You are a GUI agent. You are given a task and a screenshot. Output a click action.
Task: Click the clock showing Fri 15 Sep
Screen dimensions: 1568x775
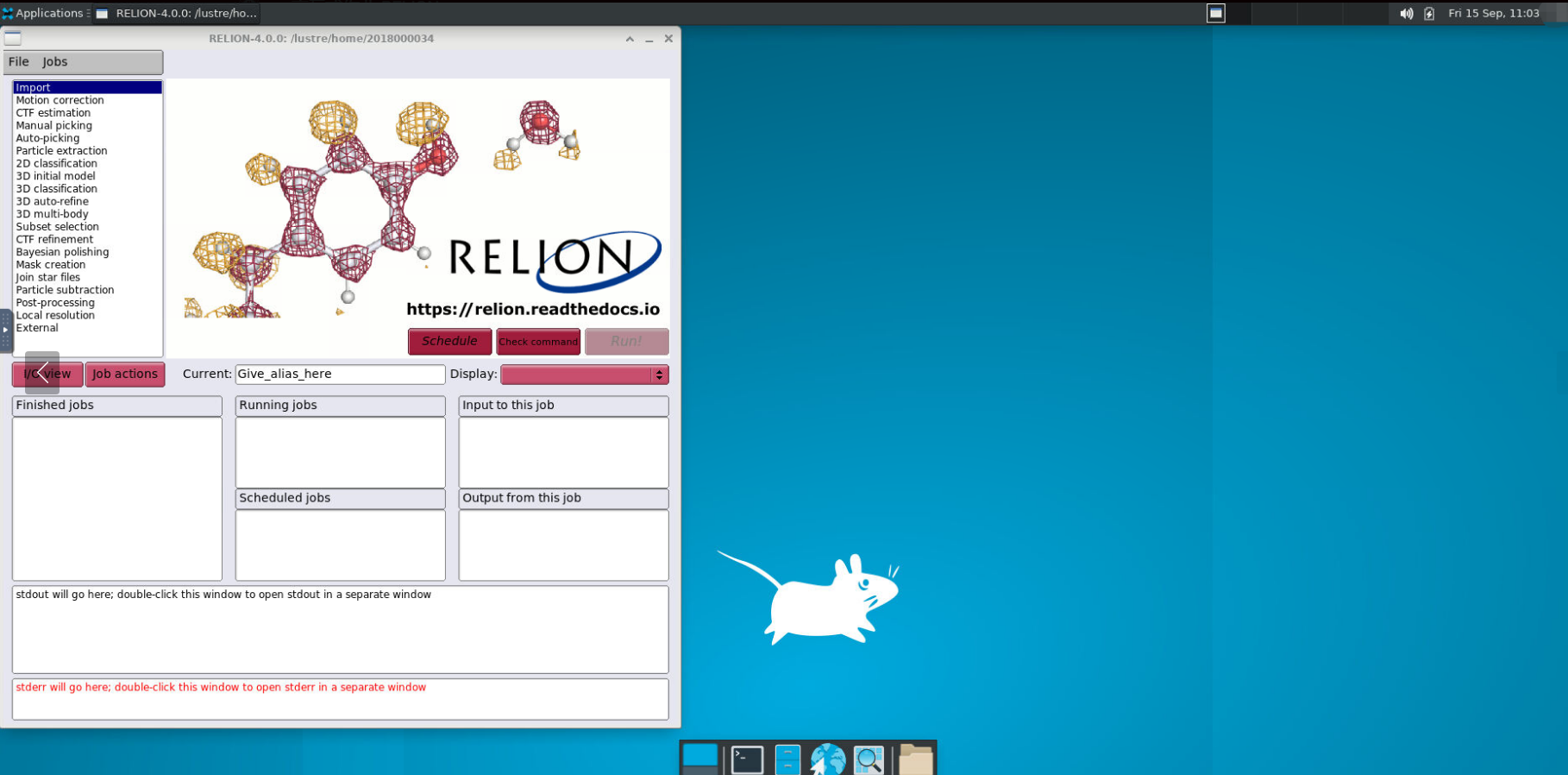pyautogui.click(x=1494, y=13)
